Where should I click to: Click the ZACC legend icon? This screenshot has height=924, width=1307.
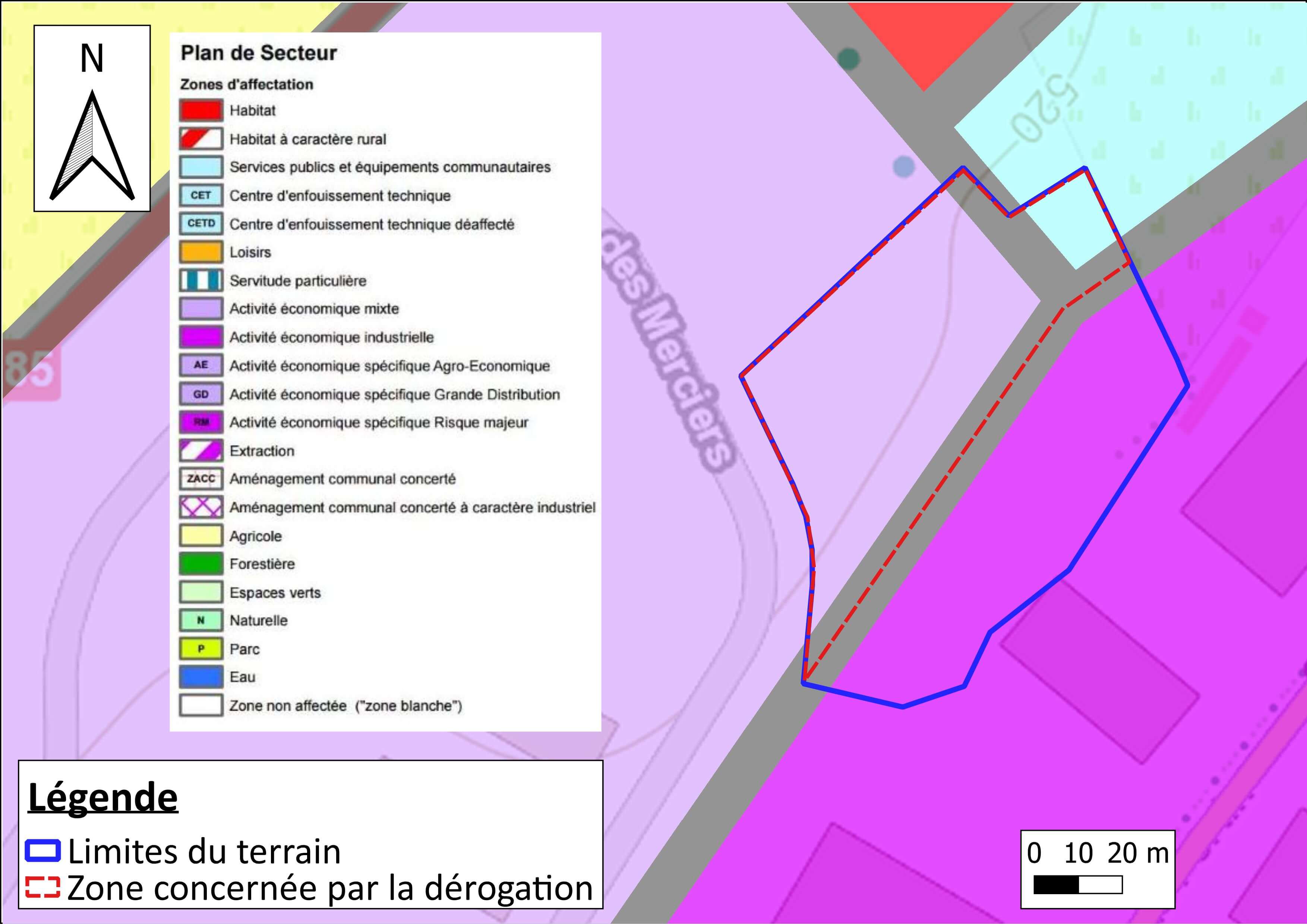(201, 478)
